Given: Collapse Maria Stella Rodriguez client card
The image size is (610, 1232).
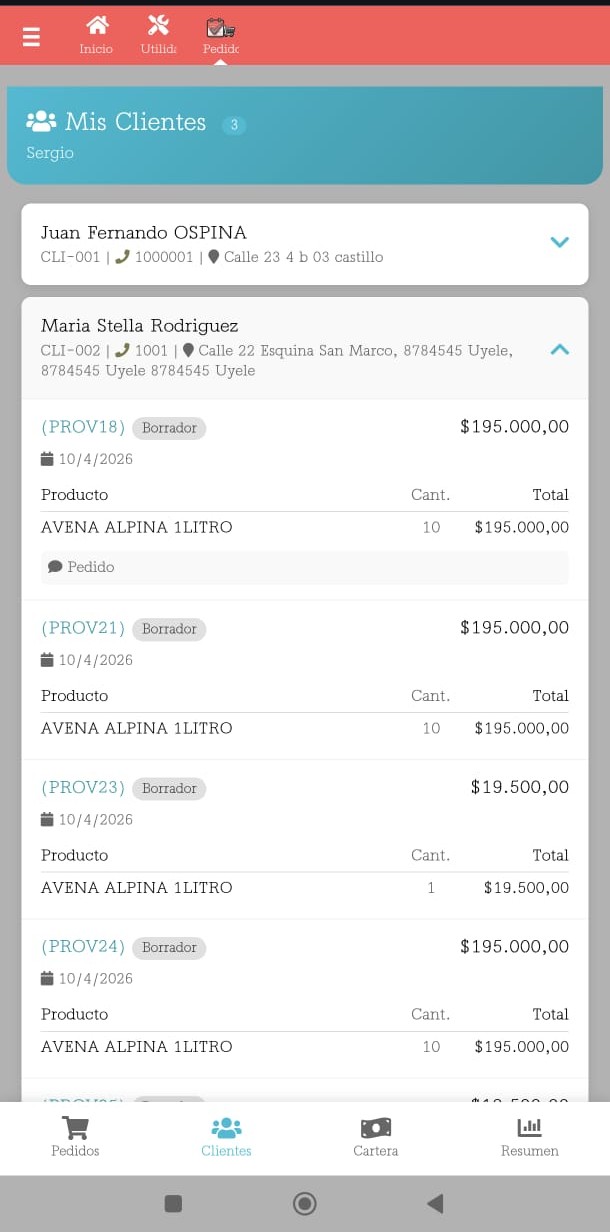Looking at the screenshot, I should (559, 349).
